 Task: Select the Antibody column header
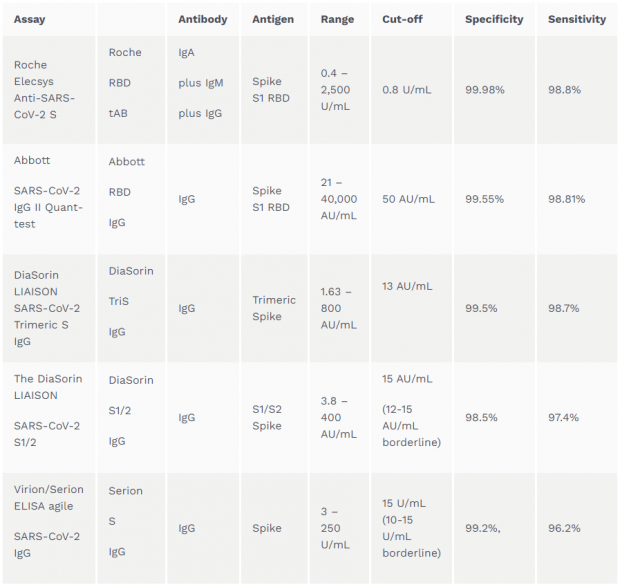[202, 19]
